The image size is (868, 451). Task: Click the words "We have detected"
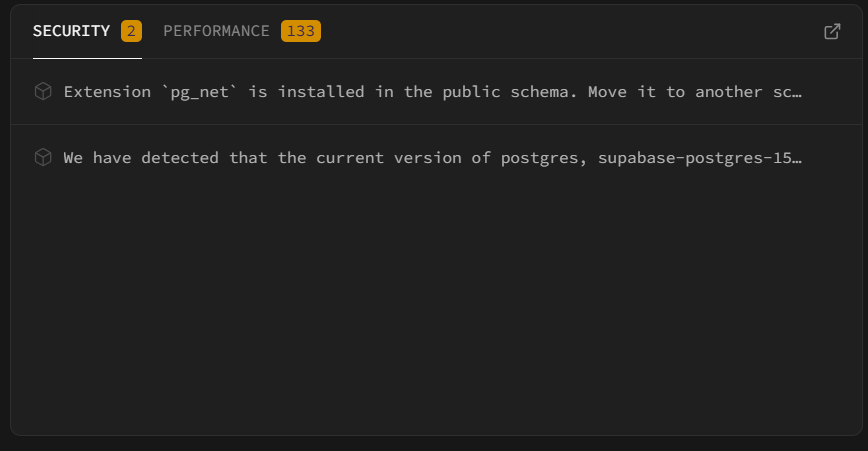pos(141,157)
